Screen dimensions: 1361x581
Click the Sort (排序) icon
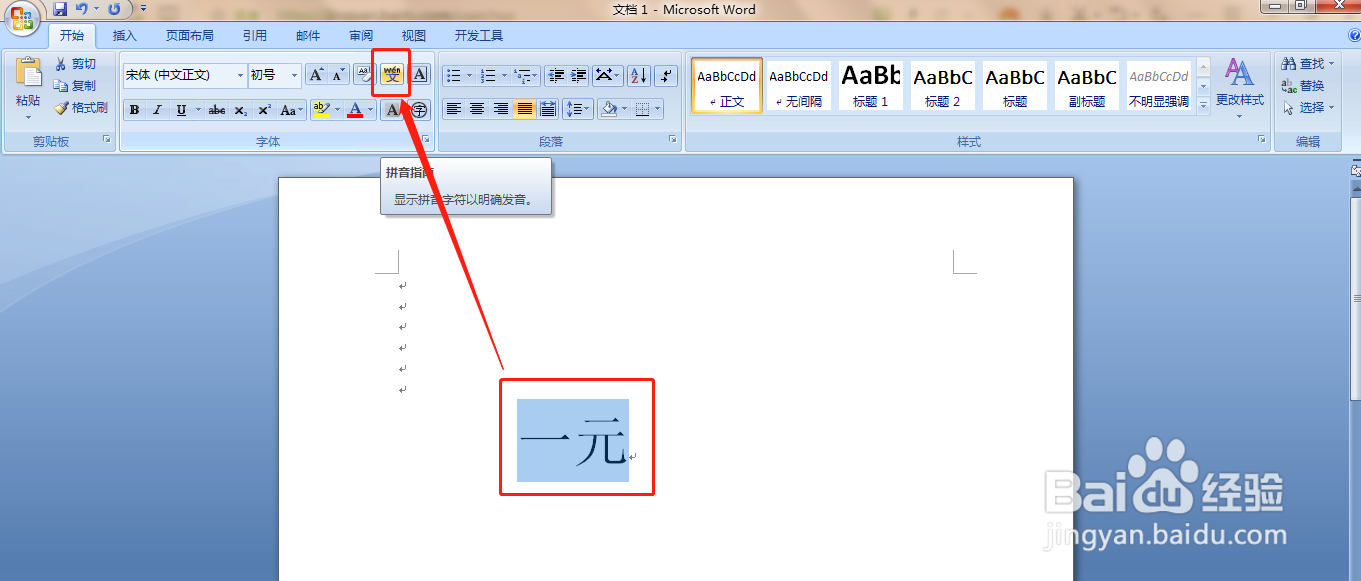(x=638, y=75)
